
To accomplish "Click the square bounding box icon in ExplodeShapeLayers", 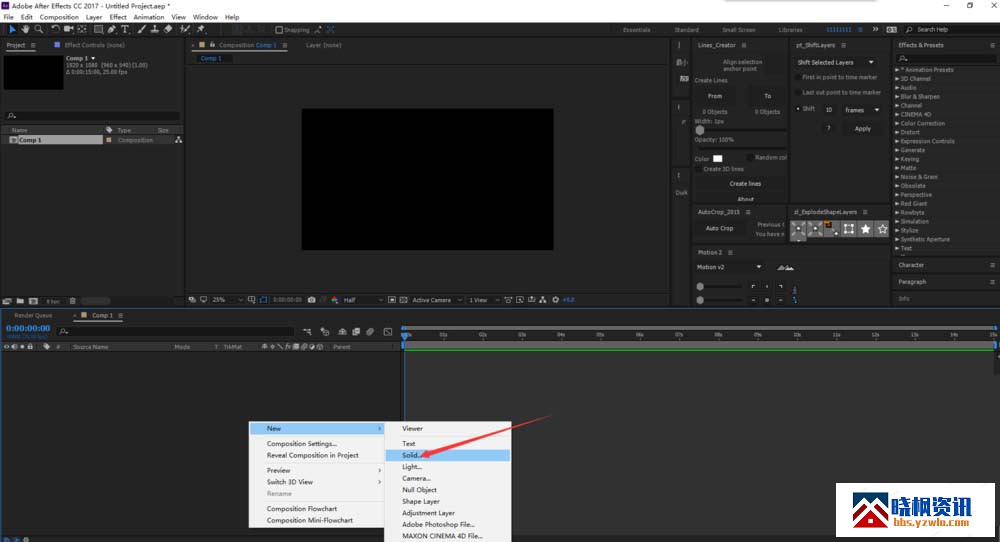I will pyautogui.click(x=849, y=229).
